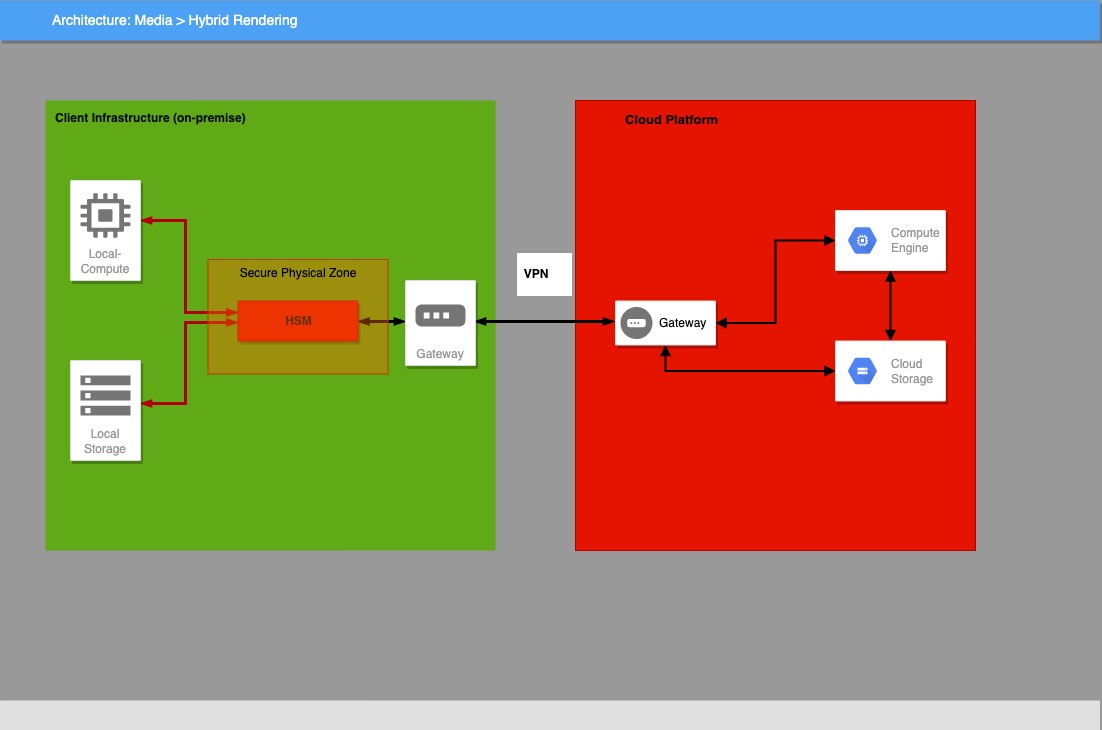Click the Cloud Platform heading
The image size is (1102, 730).
tap(671, 120)
